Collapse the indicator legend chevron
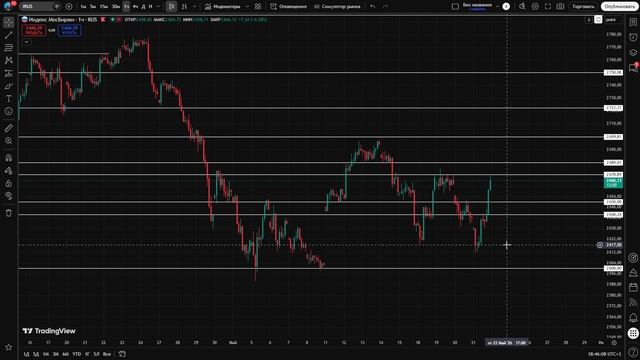 click(26, 42)
